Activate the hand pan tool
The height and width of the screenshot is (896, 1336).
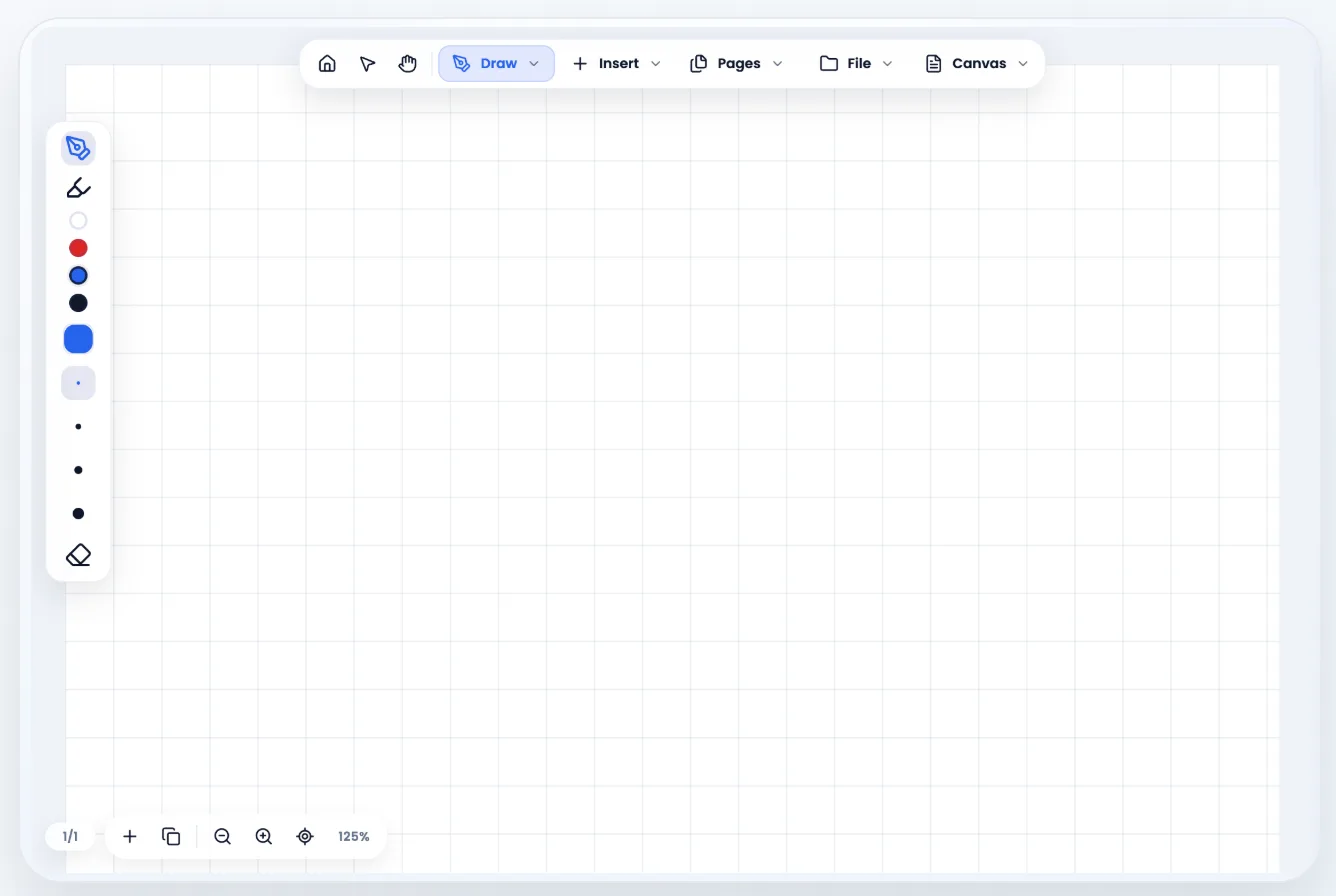[407, 64]
